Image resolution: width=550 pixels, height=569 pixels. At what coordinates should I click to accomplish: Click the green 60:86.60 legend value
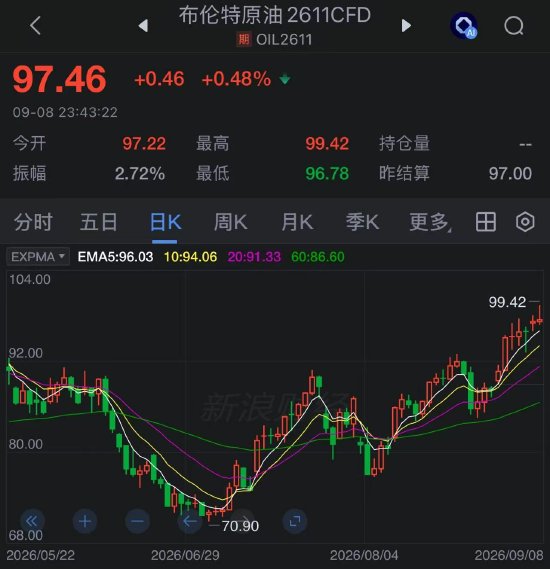pos(318,257)
